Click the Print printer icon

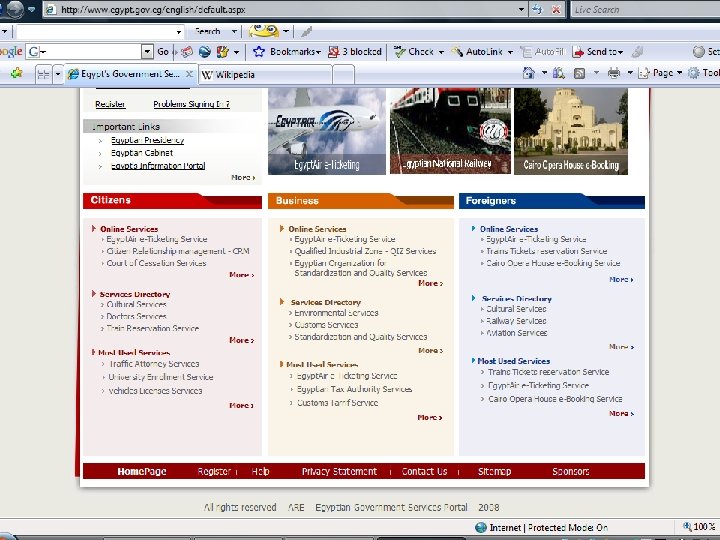click(614, 73)
